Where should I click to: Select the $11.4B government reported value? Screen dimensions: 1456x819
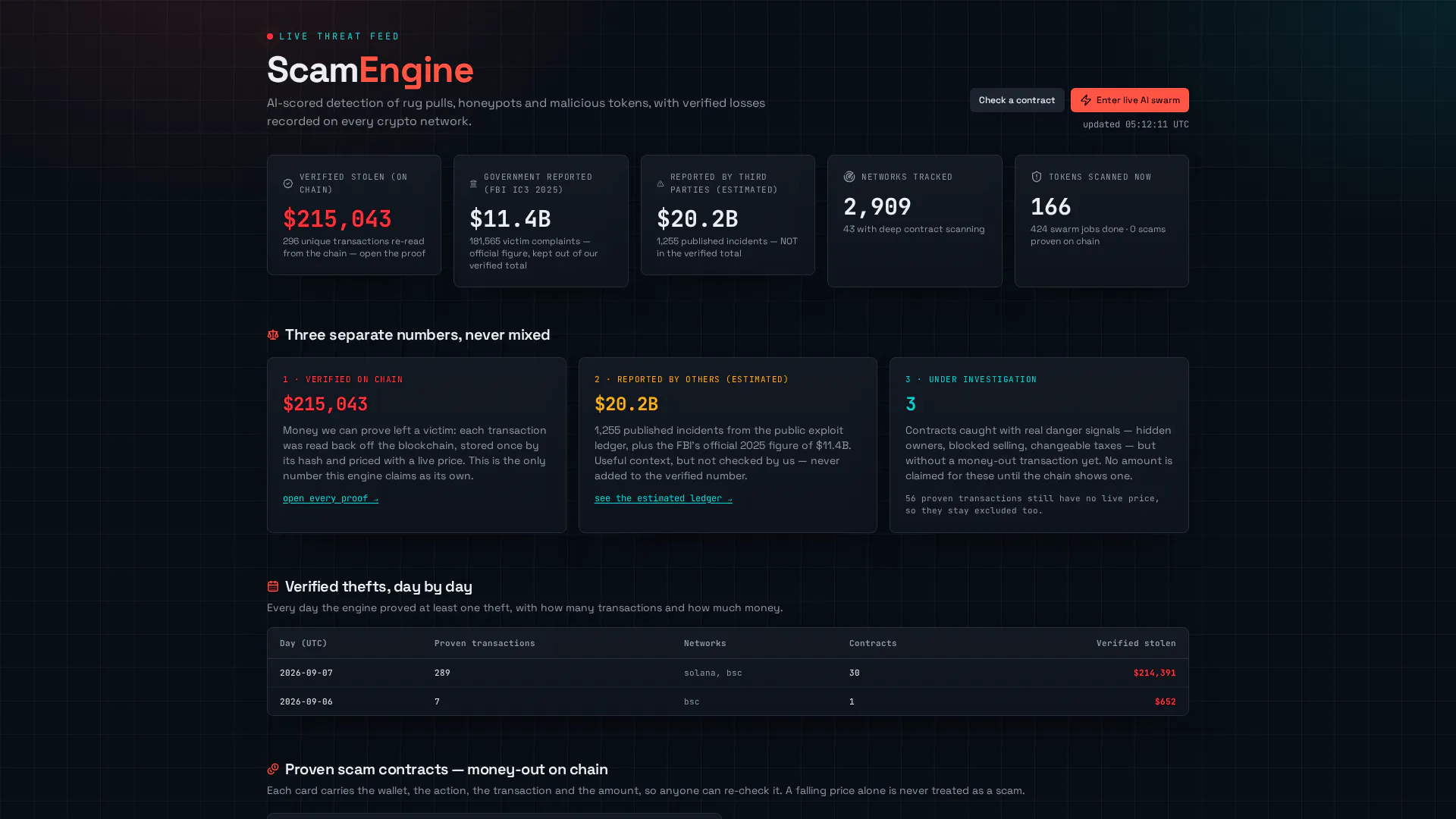click(510, 218)
